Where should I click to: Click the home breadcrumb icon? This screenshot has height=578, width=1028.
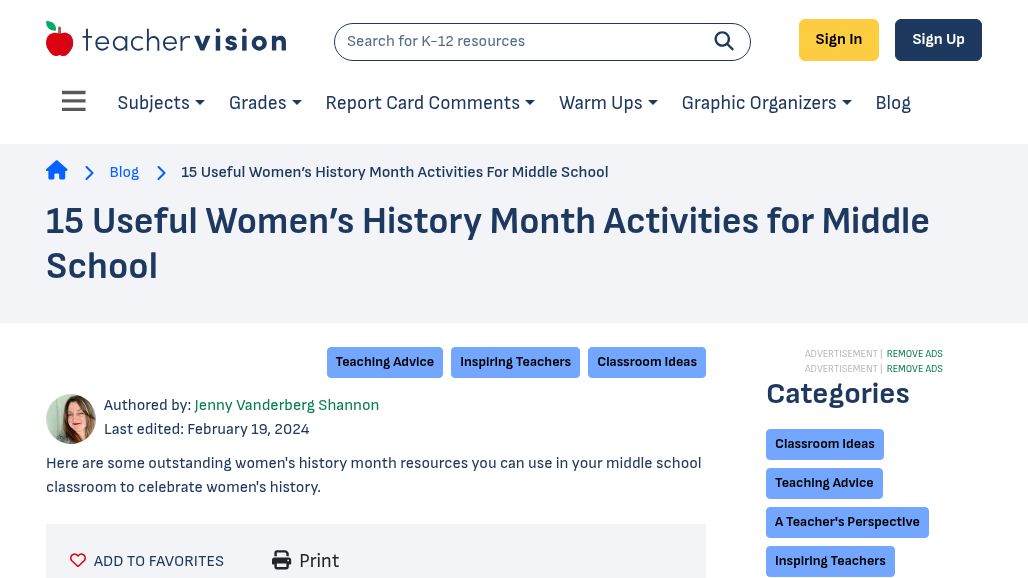pyautogui.click(x=57, y=170)
